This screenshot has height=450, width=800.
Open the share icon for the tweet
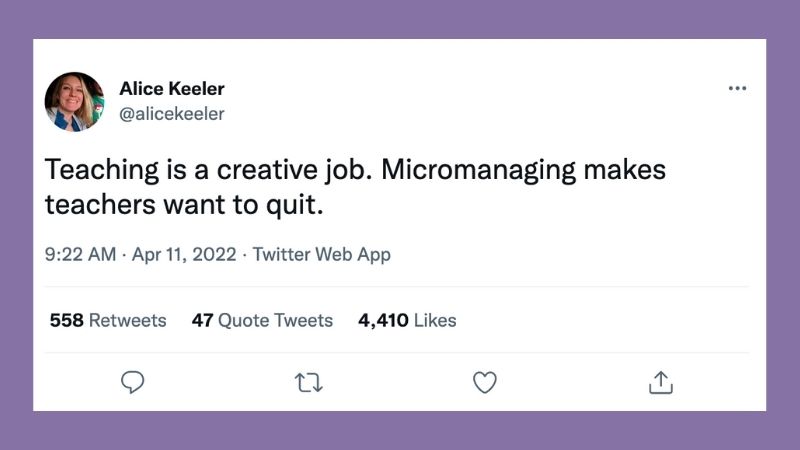(x=660, y=382)
